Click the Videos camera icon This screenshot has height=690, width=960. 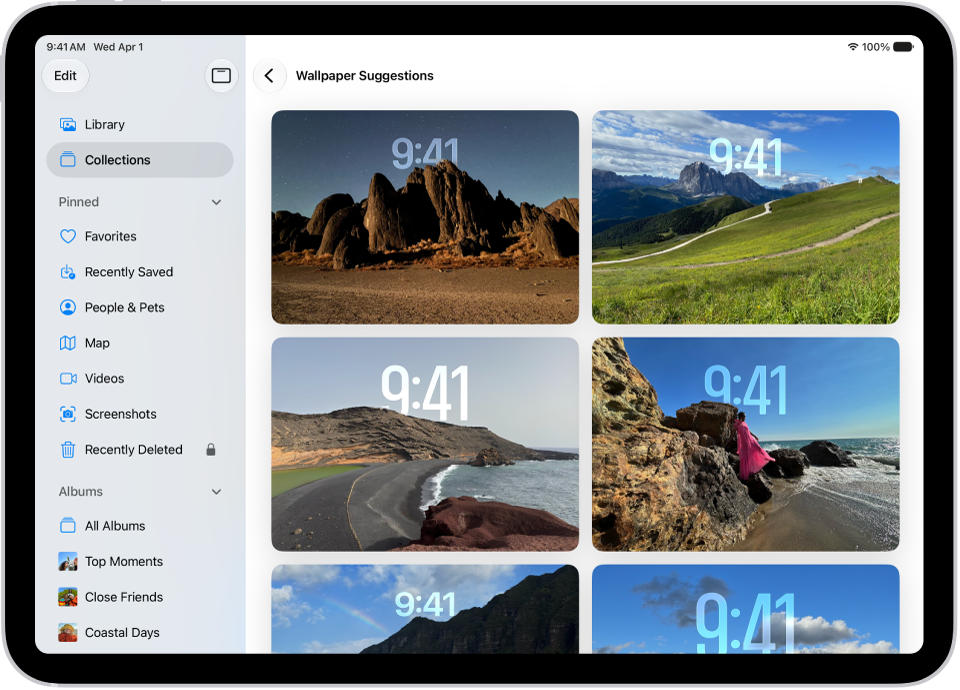(68, 378)
